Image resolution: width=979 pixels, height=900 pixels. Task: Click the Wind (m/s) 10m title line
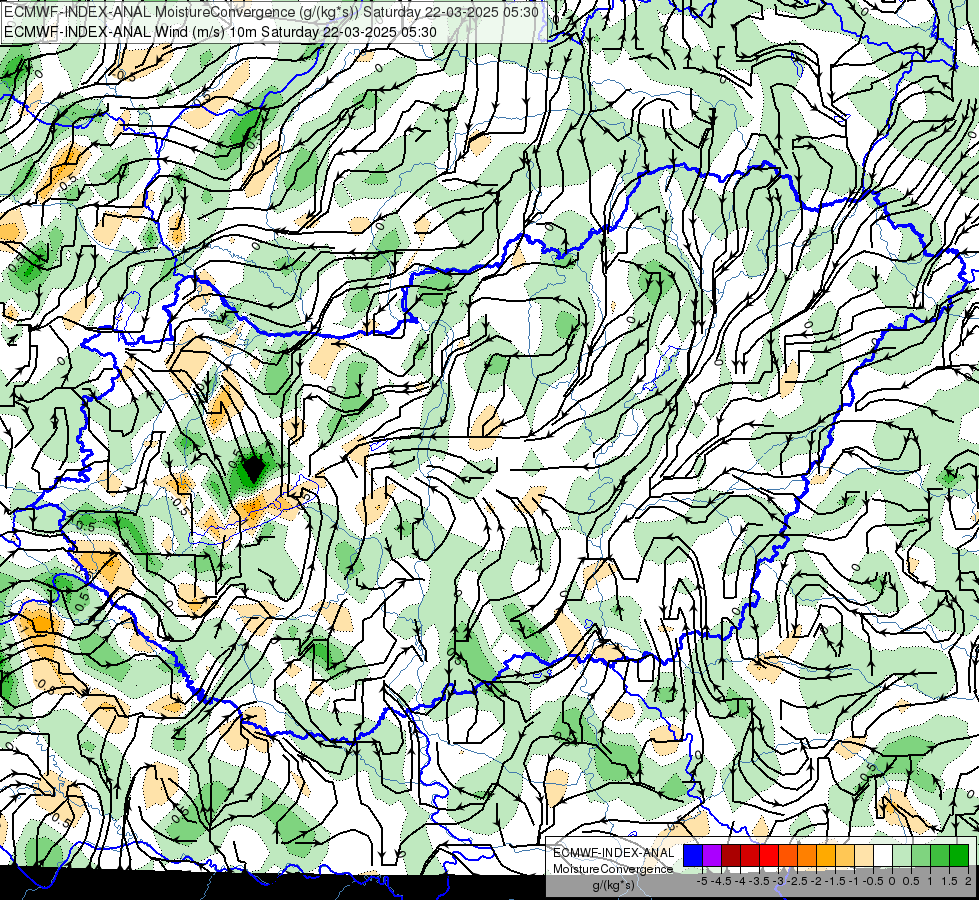coord(220,32)
